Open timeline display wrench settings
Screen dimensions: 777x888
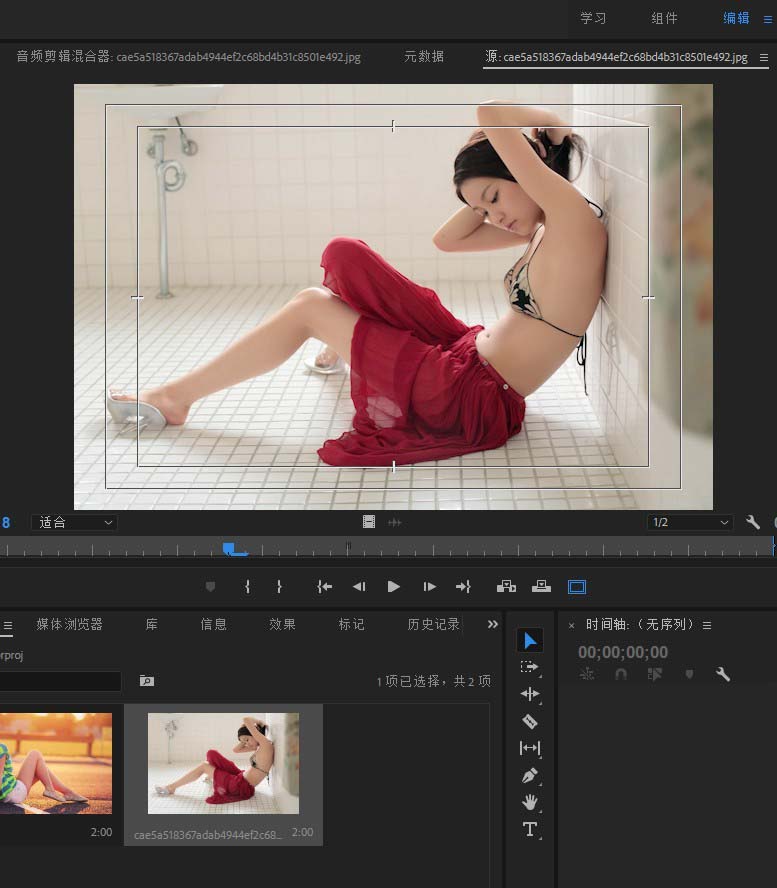click(723, 674)
